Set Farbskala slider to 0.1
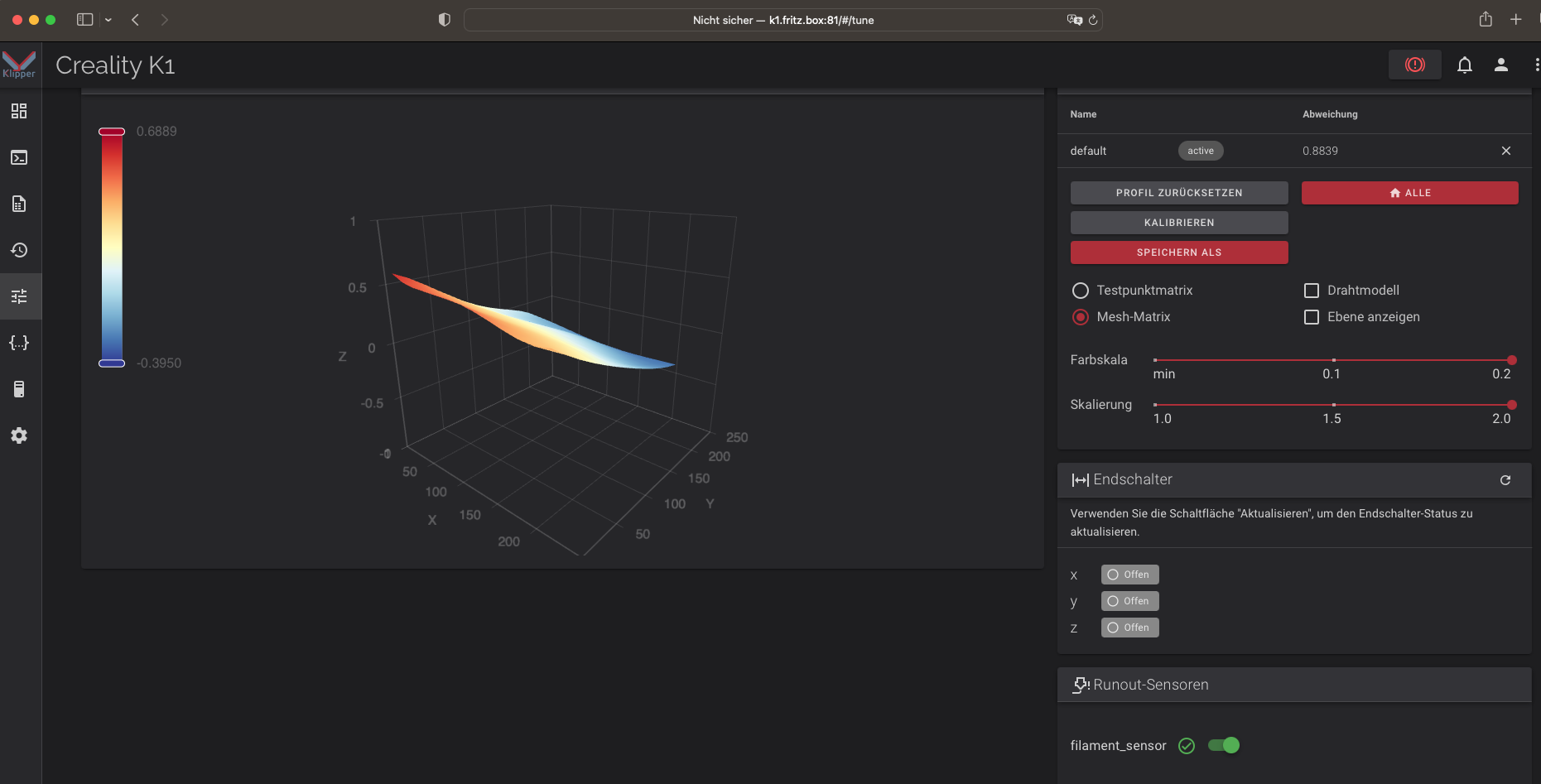Viewport: 1541px width, 784px height. (1333, 360)
